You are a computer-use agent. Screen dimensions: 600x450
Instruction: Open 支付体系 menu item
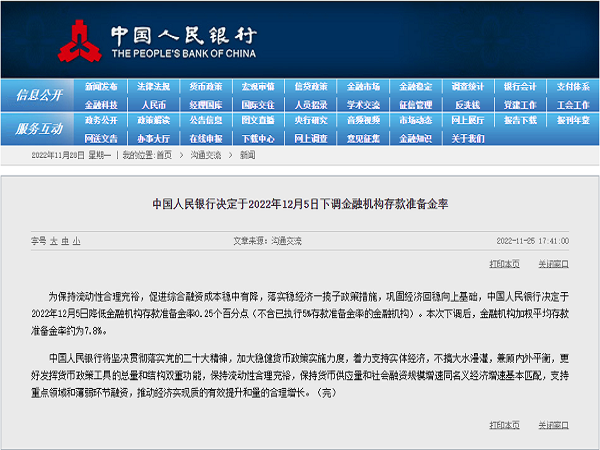pos(573,87)
